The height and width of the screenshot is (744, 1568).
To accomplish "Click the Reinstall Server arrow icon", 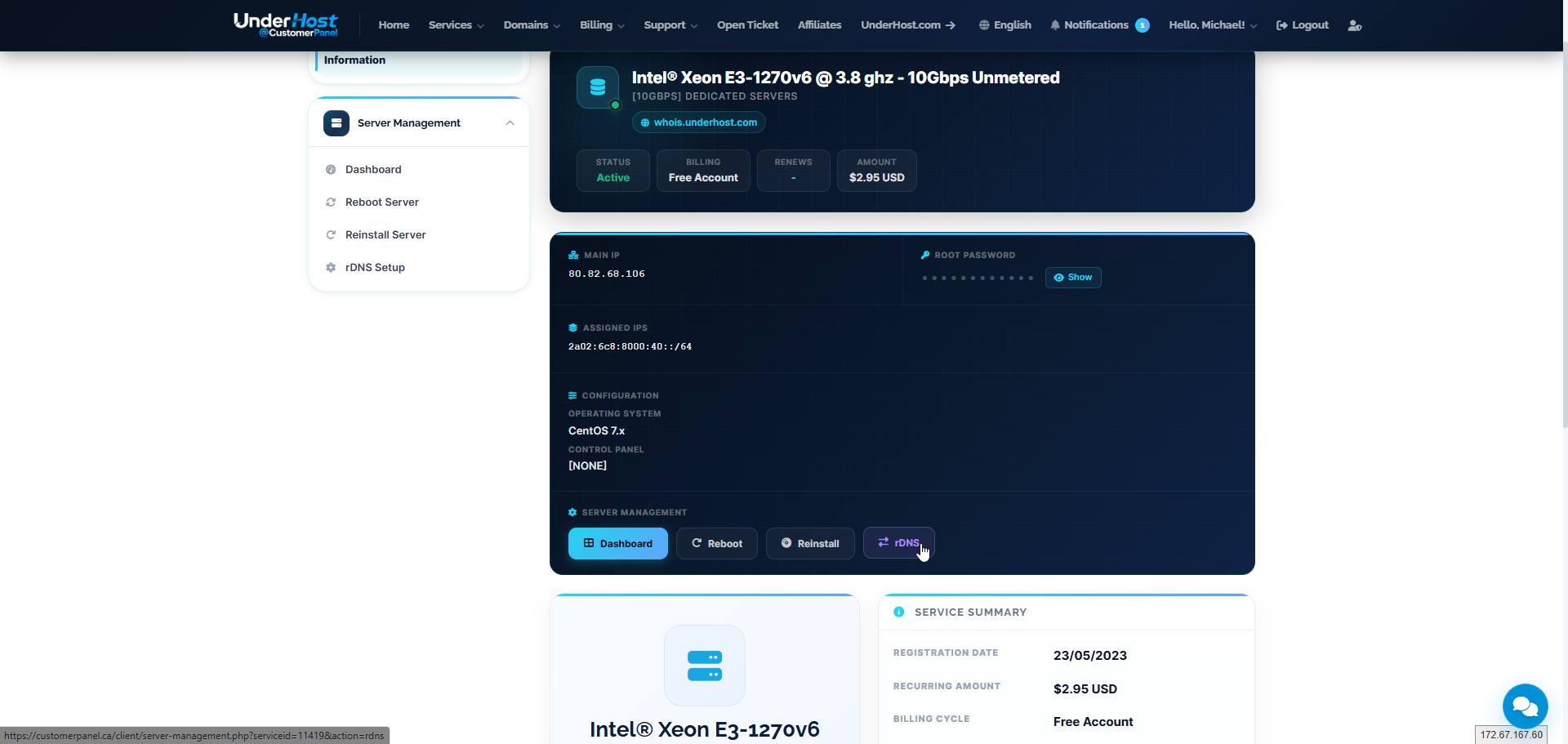I will pos(331,235).
